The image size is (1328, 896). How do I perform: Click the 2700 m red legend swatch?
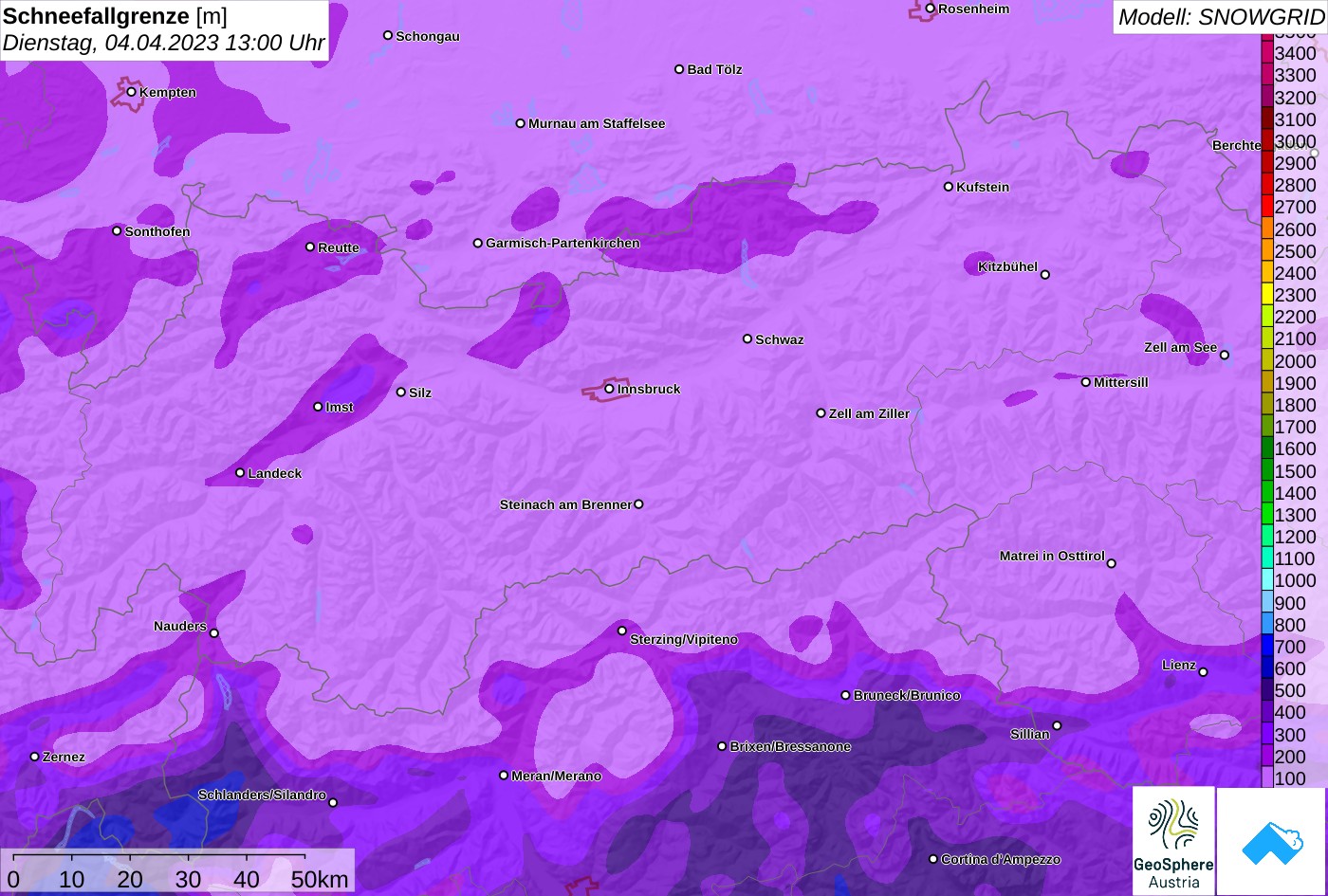1266,207
